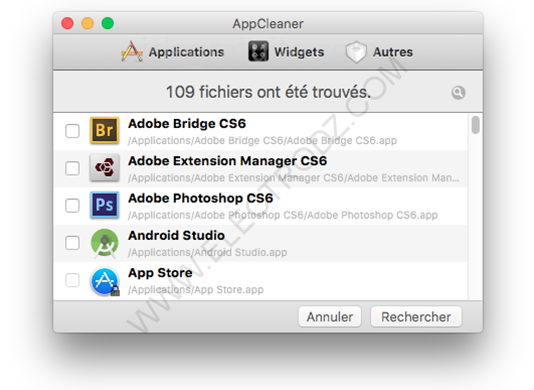The height and width of the screenshot is (390, 534).
Task: Click the Android Studio icon
Action: point(105,243)
